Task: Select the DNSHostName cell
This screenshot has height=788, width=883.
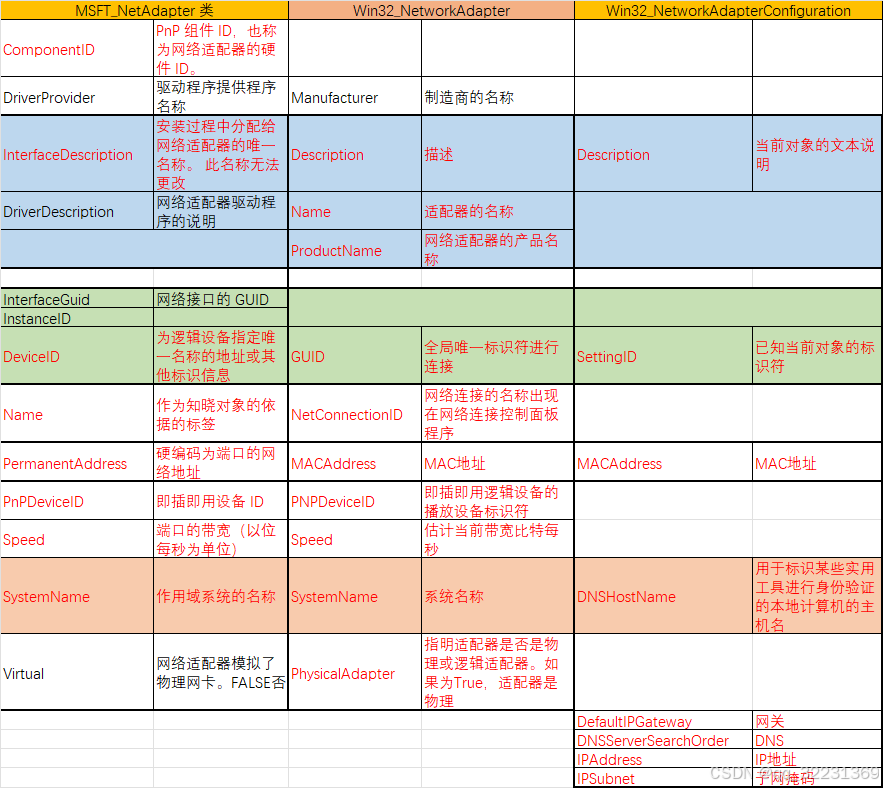Action: (x=663, y=595)
